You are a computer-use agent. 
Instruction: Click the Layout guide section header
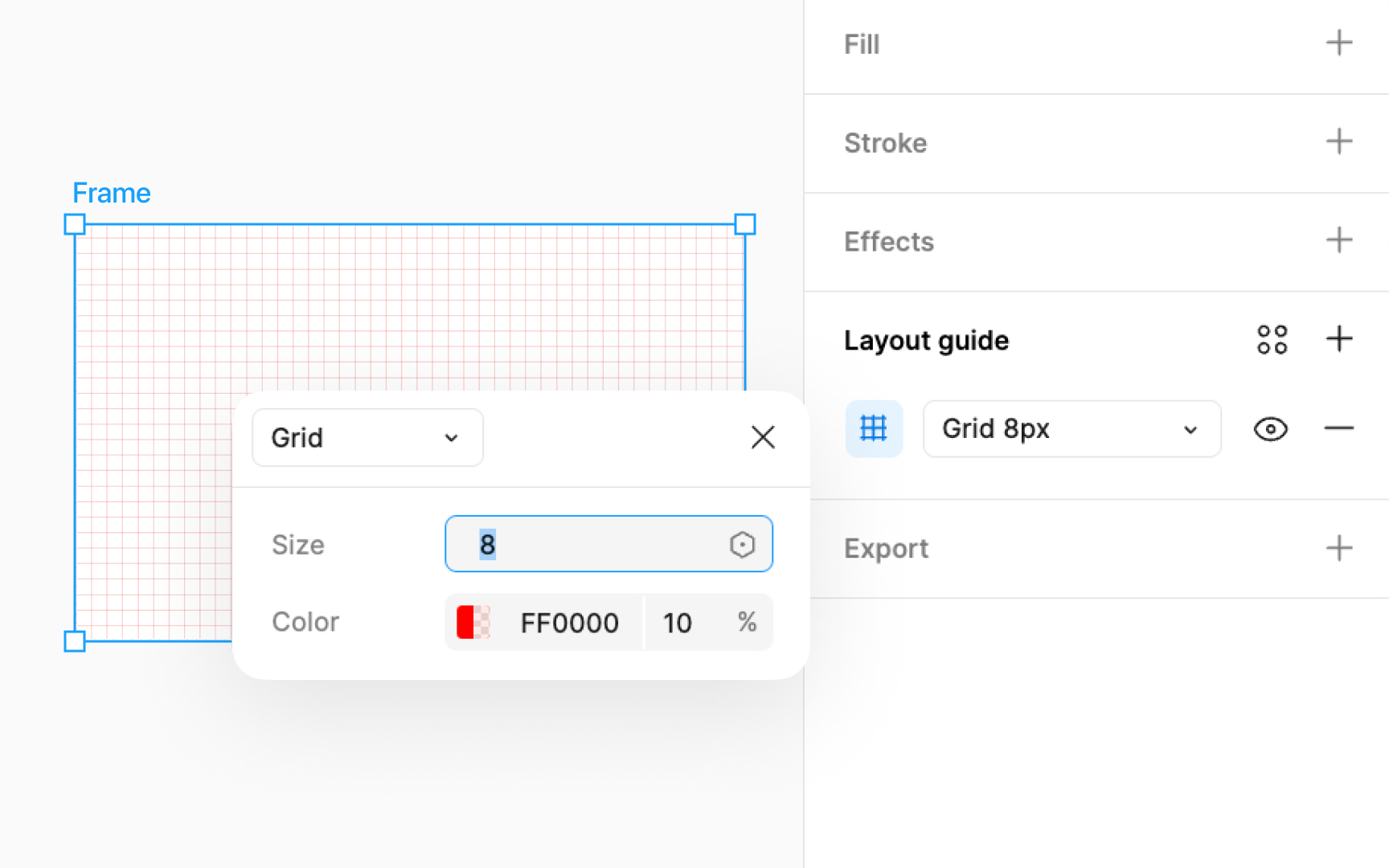click(926, 340)
